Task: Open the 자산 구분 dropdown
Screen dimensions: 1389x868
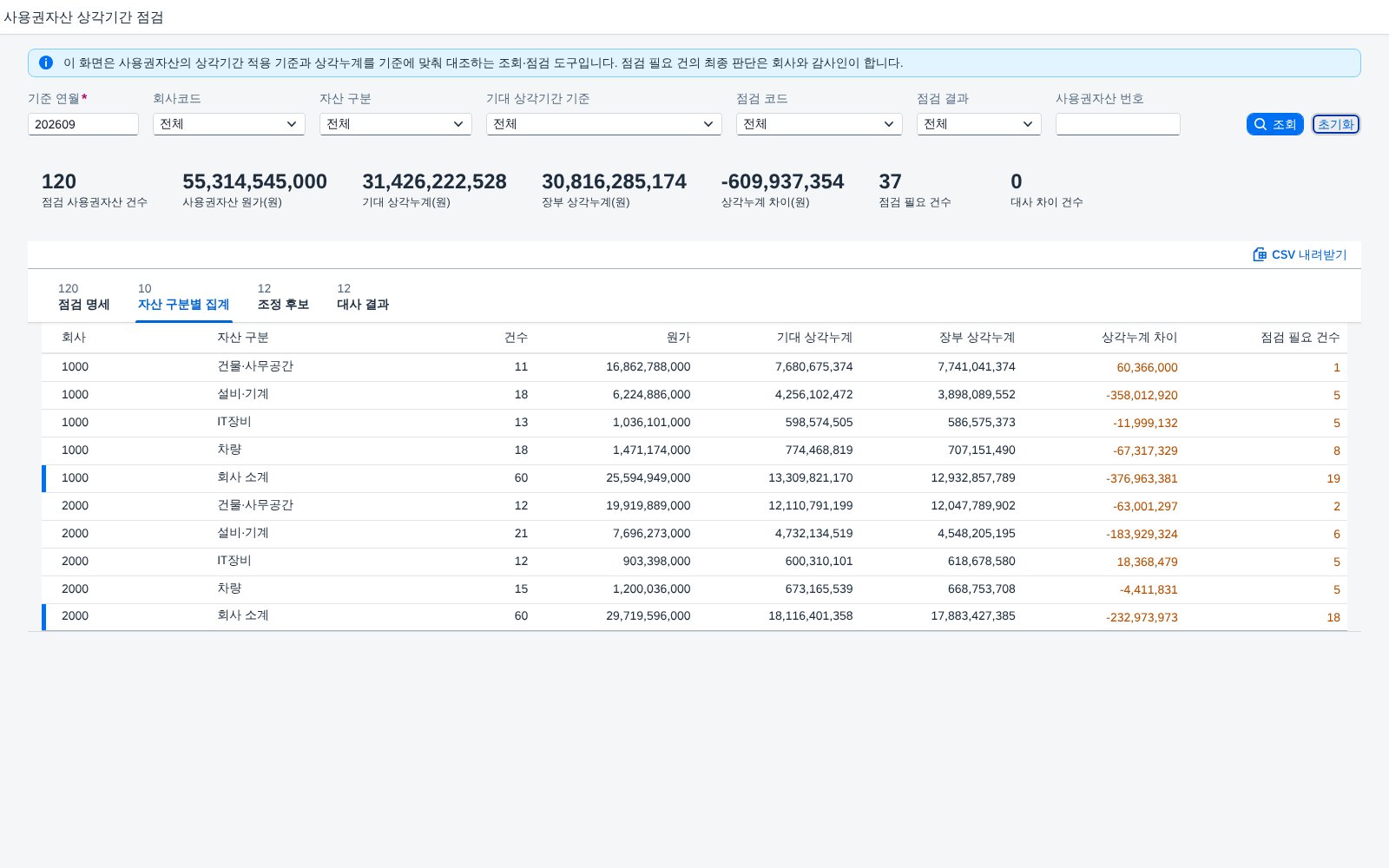Action: point(396,124)
